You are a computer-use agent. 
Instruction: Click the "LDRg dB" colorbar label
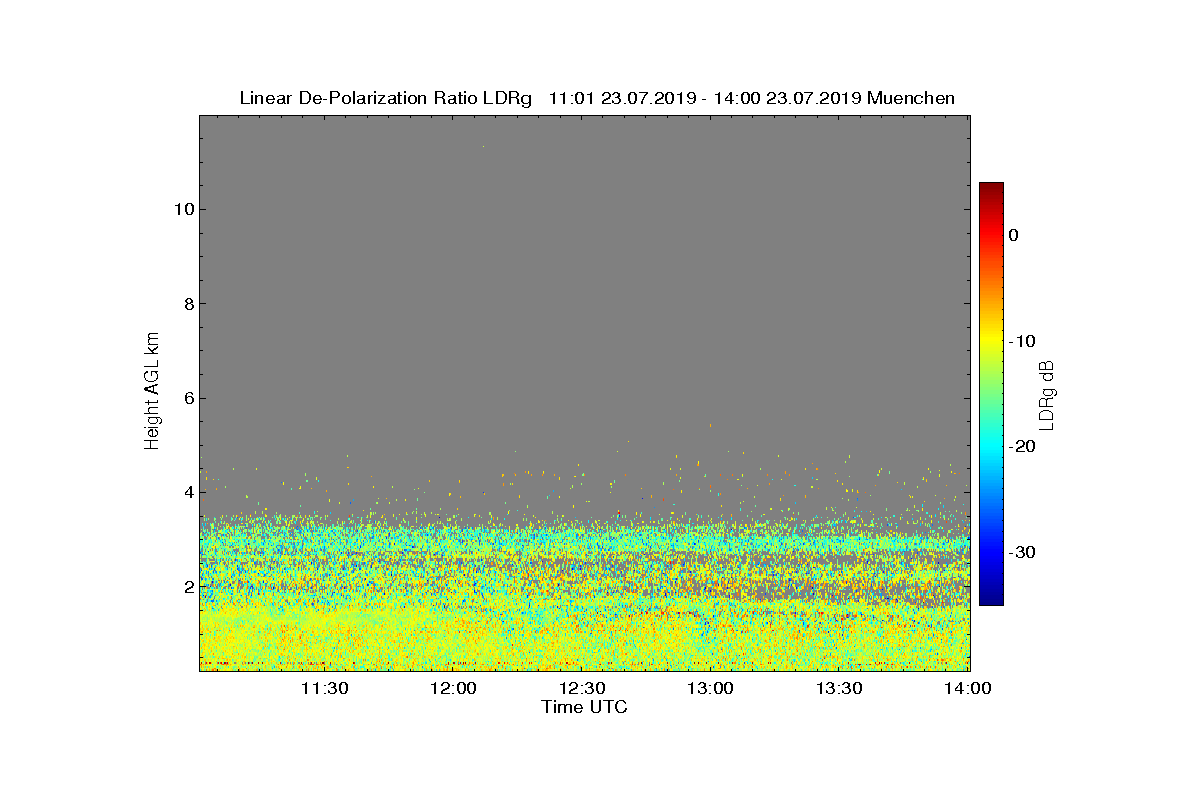1047,394
